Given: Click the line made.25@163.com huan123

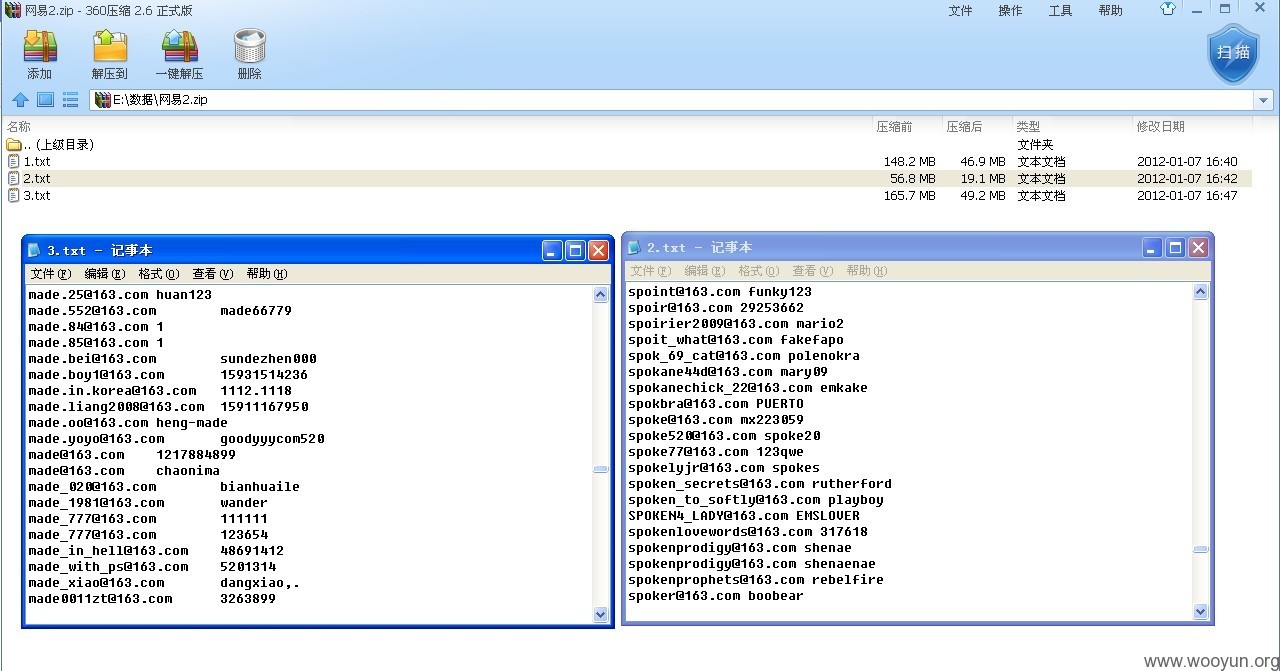Looking at the screenshot, I should coord(120,295).
